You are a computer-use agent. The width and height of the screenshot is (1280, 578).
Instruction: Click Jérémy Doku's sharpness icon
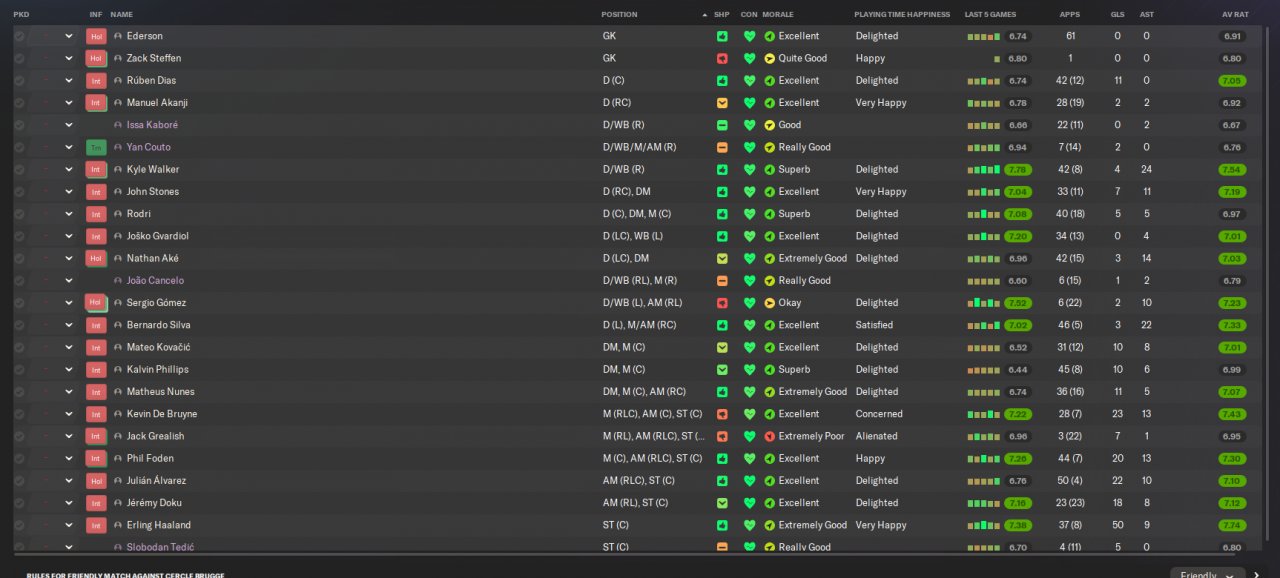point(722,503)
